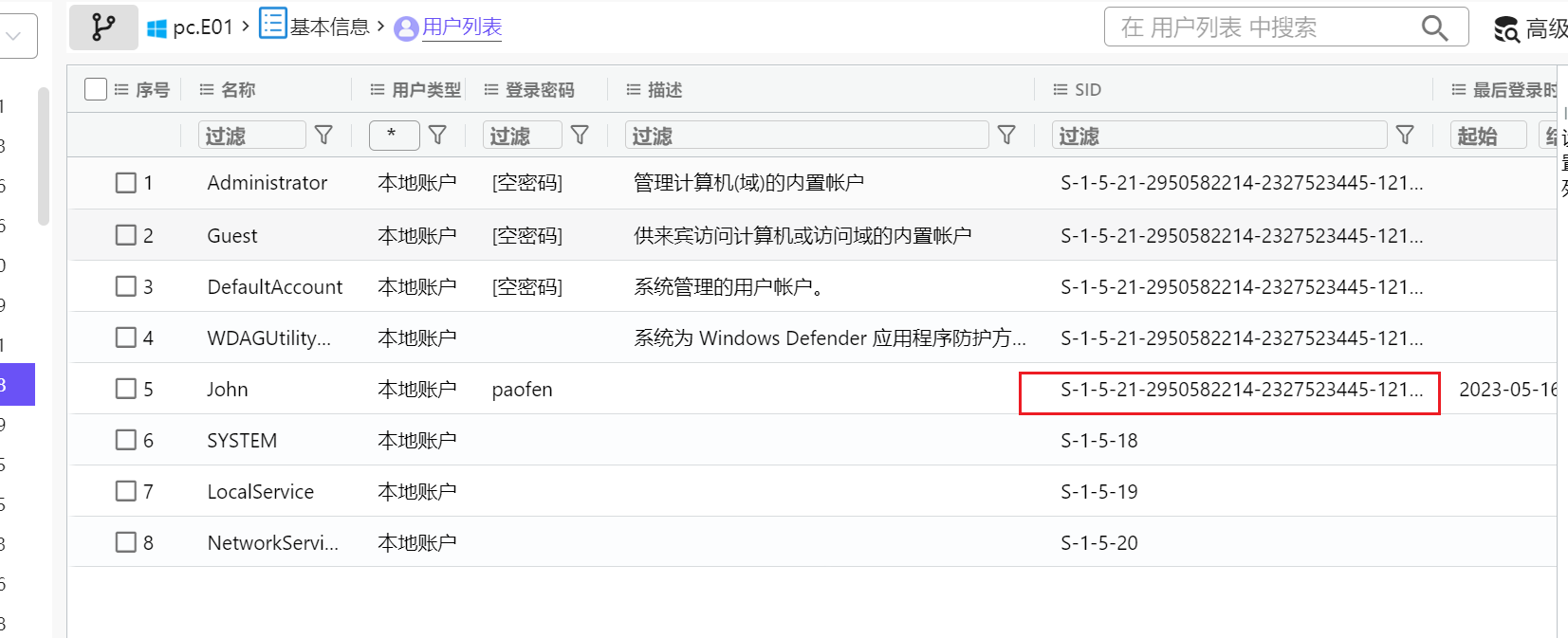Check the box for Administrator row
The height and width of the screenshot is (638, 1568).
tap(126, 182)
